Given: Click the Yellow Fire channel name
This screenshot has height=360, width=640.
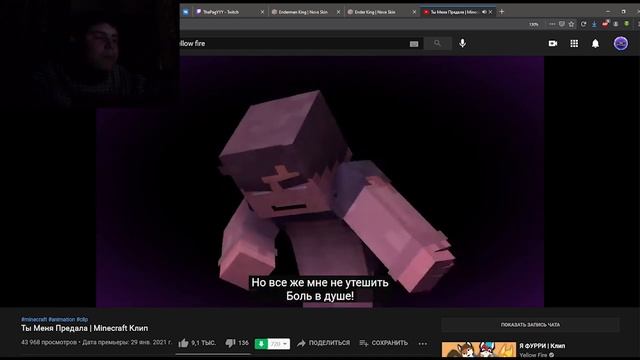Looking at the screenshot, I should [533, 355].
